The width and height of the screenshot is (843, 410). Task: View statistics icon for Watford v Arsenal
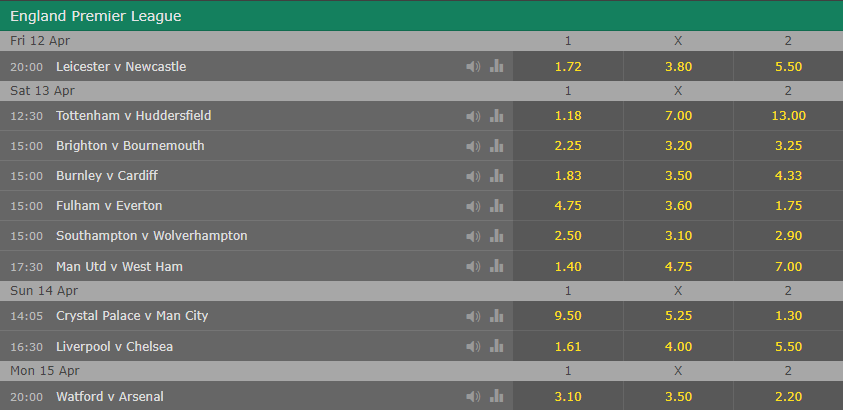point(496,395)
